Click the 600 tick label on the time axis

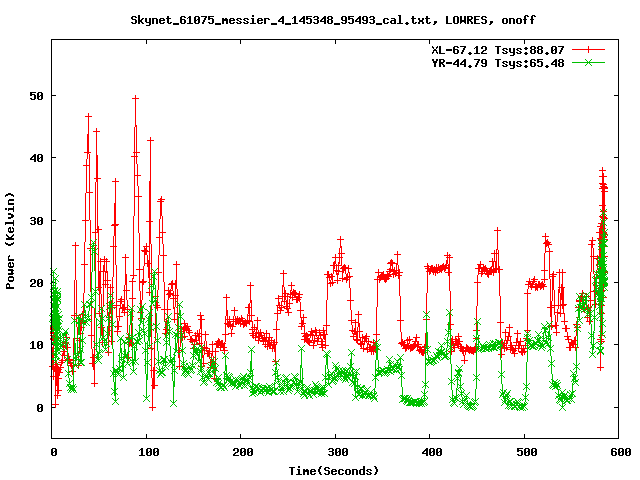tap(619, 452)
